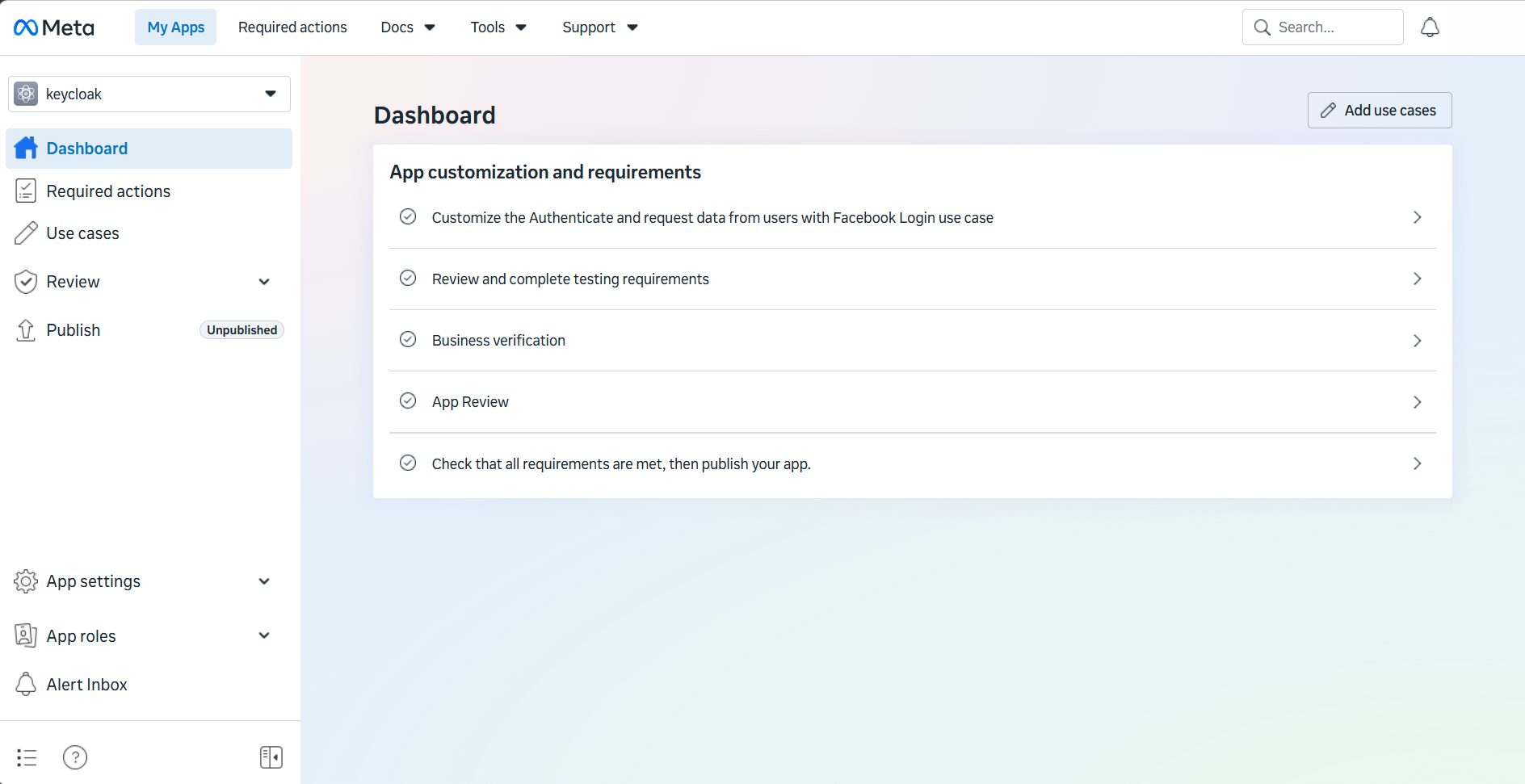The height and width of the screenshot is (784, 1525).
Task: Select the My Apps tab
Action: 175,27
